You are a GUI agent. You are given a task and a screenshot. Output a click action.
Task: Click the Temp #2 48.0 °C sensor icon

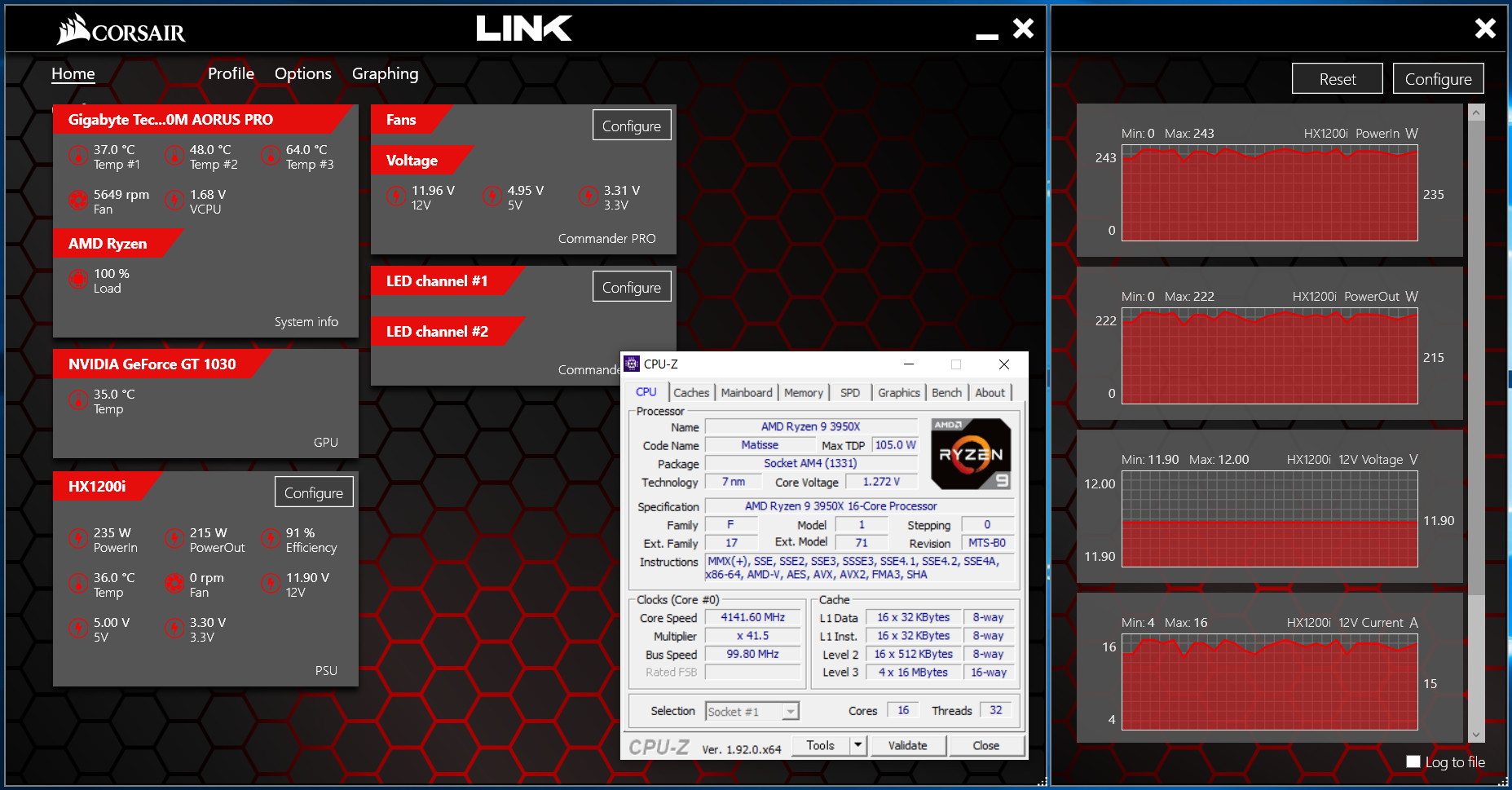pos(174,155)
